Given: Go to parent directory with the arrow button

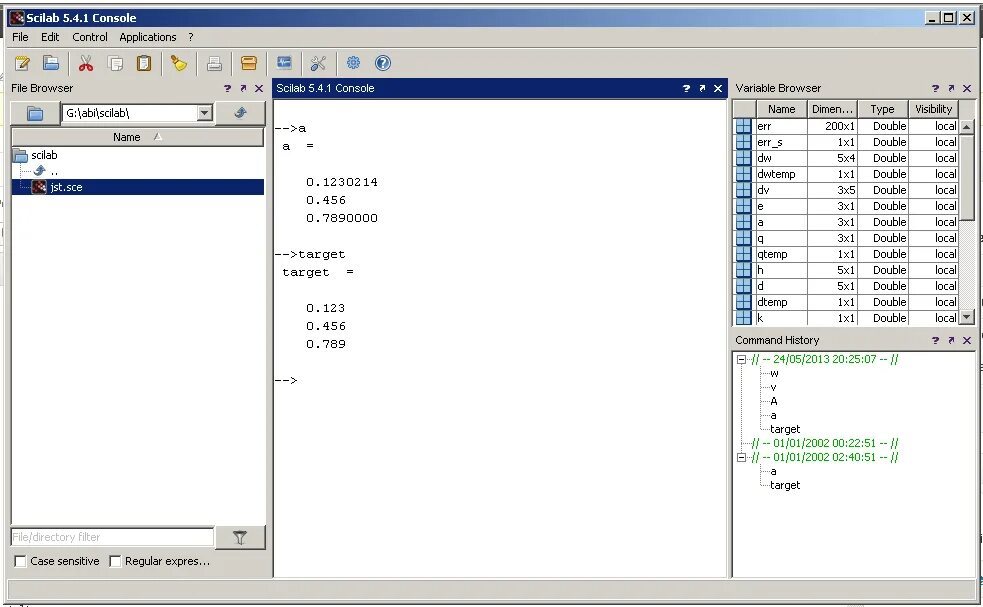Looking at the screenshot, I should (240, 113).
